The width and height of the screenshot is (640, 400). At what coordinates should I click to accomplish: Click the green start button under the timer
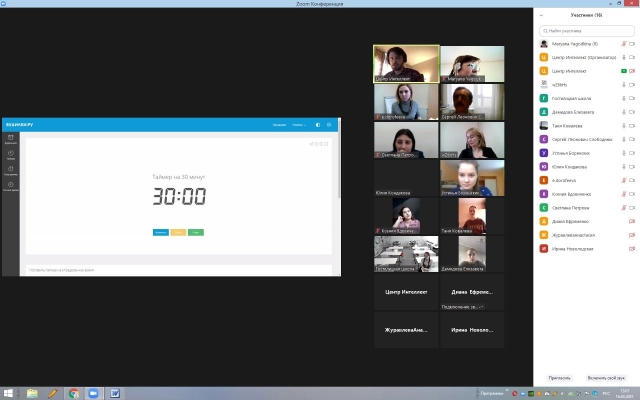(x=196, y=232)
